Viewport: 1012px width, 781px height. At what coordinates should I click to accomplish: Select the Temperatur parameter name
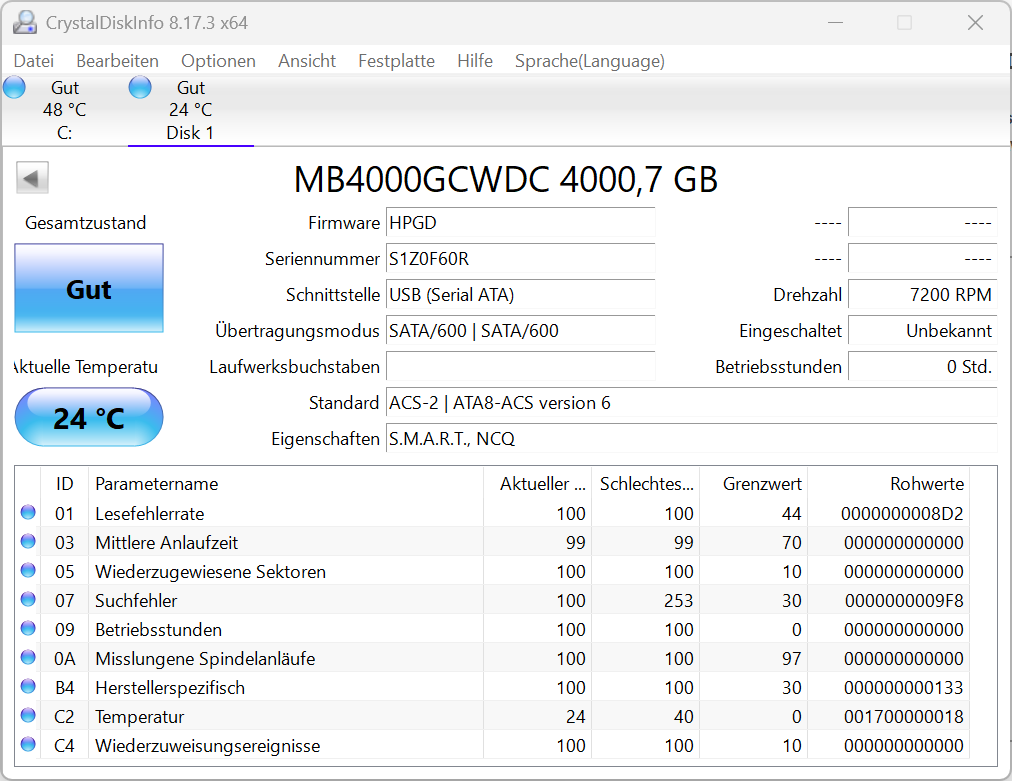[139, 717]
